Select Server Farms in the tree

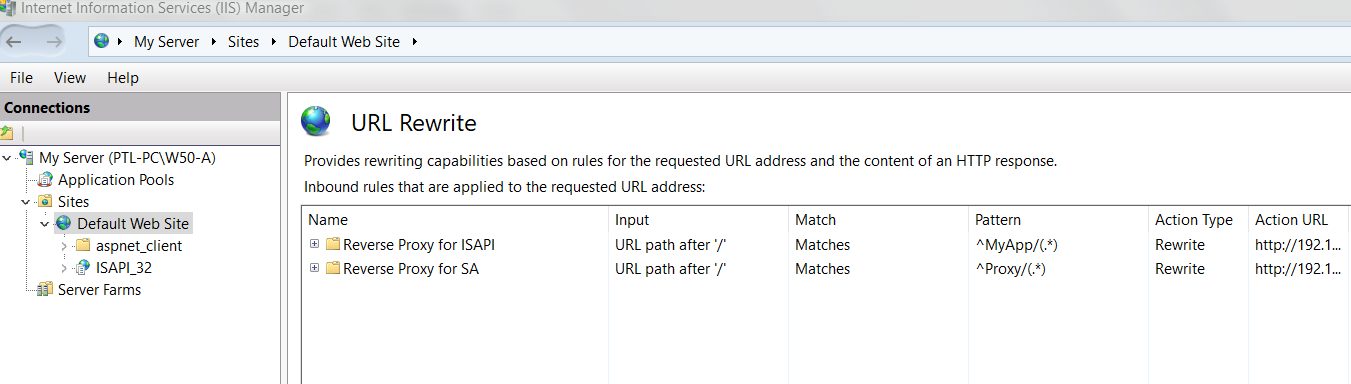click(x=99, y=290)
